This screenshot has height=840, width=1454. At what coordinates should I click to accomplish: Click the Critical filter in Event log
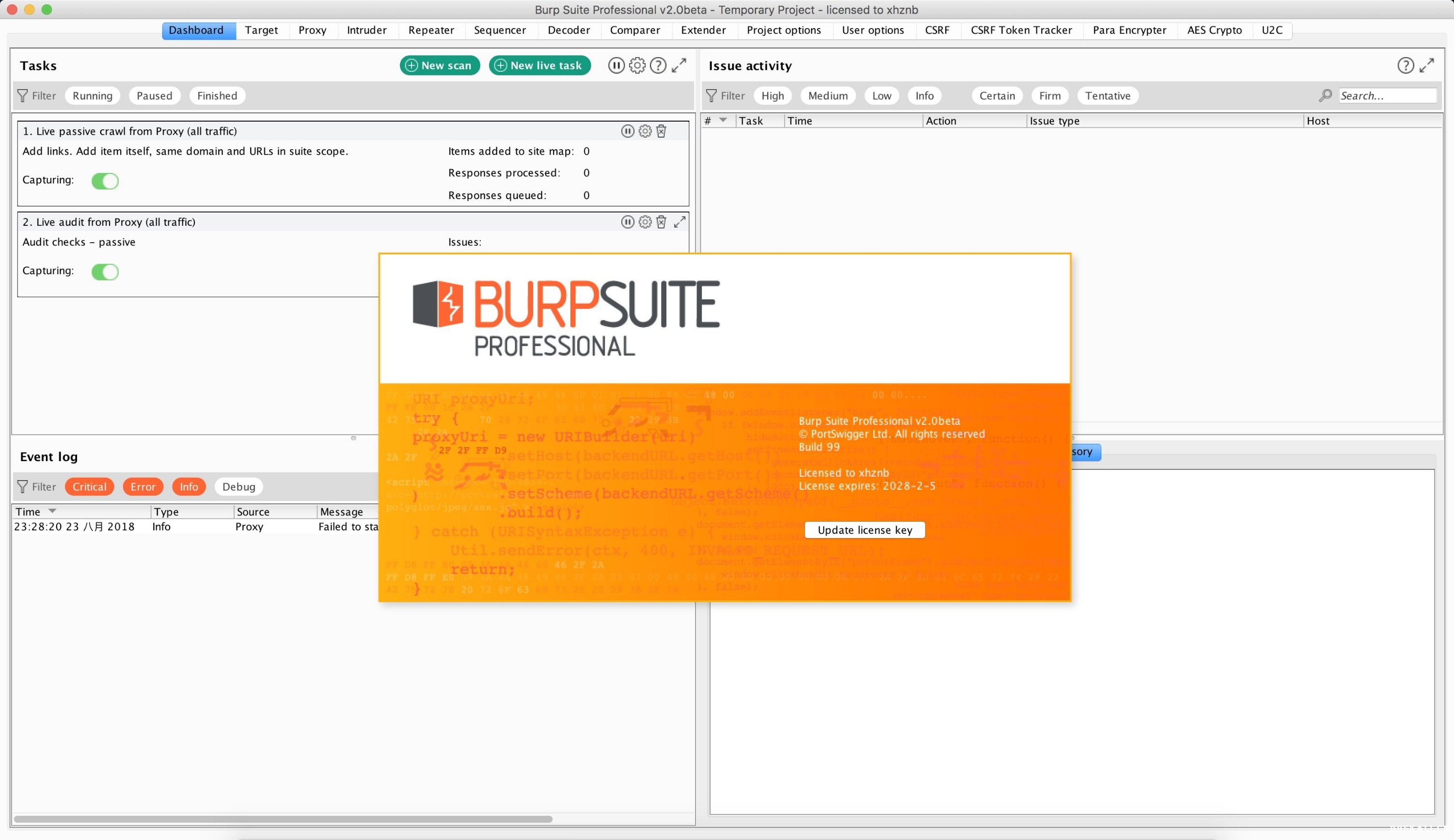[x=89, y=486]
